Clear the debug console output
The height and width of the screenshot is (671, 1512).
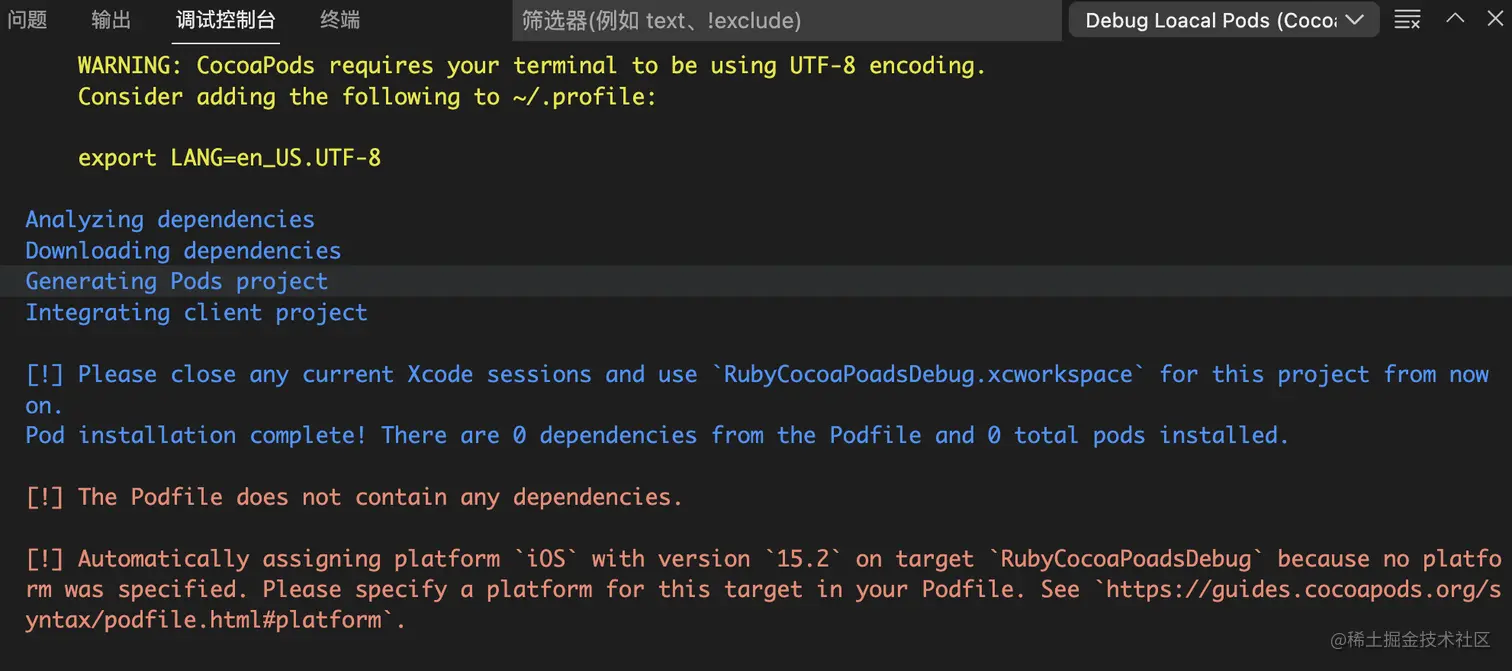1407,20
